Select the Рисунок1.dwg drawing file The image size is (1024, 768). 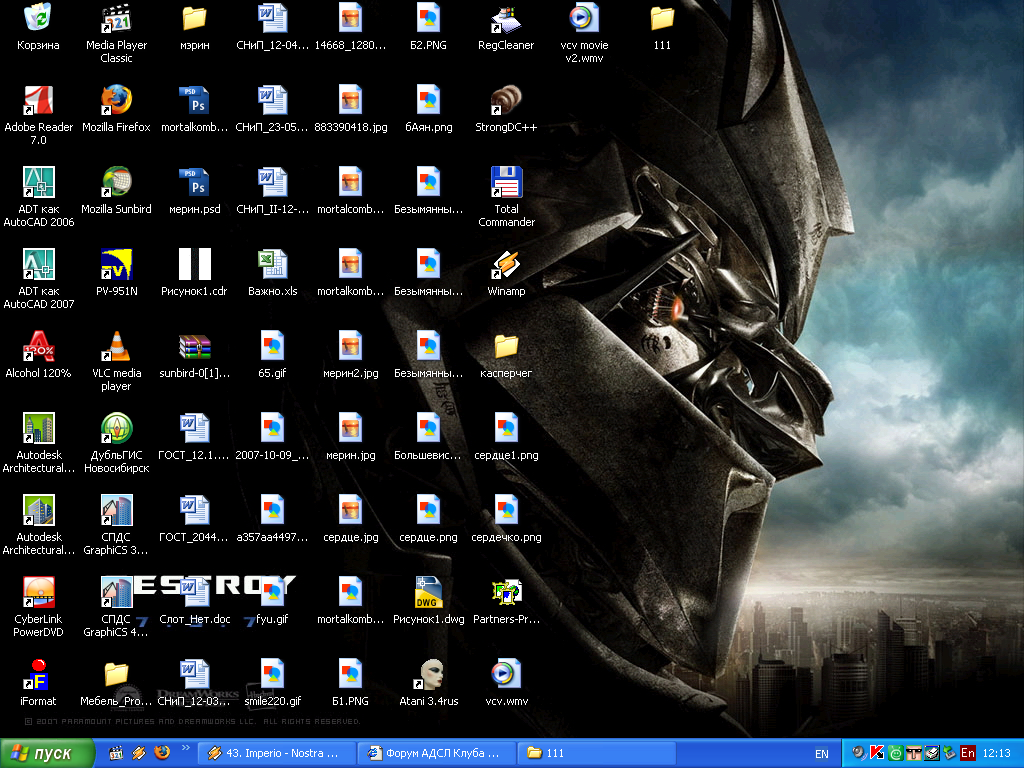pos(428,593)
